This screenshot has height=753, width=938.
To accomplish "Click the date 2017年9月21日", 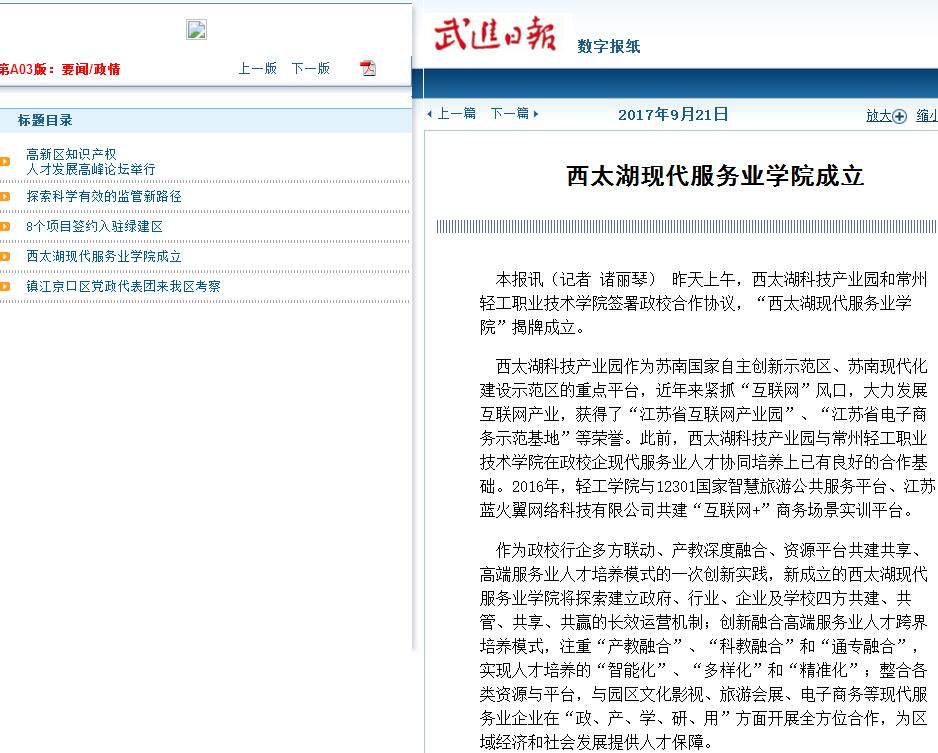I will tap(673, 114).
